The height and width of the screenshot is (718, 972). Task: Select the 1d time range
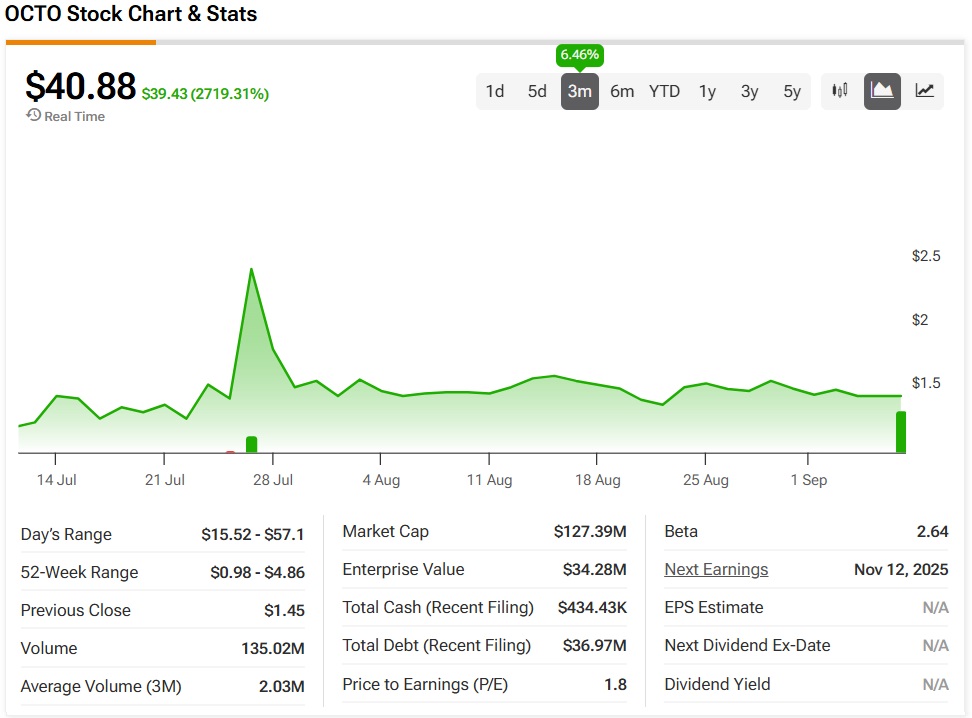[x=495, y=91]
